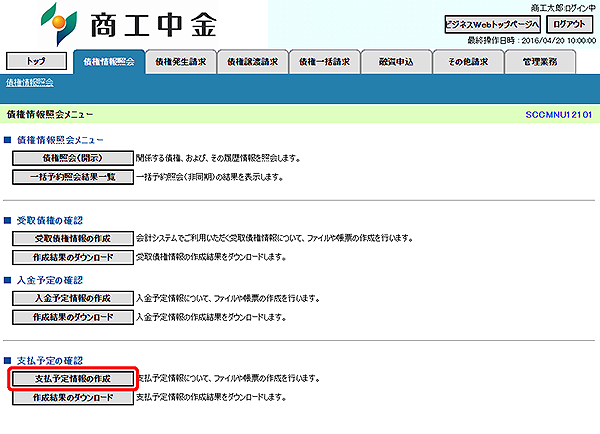Click the 債権情報照会メニュー title bar text
This screenshot has height=434, width=600.
(x=50, y=114)
